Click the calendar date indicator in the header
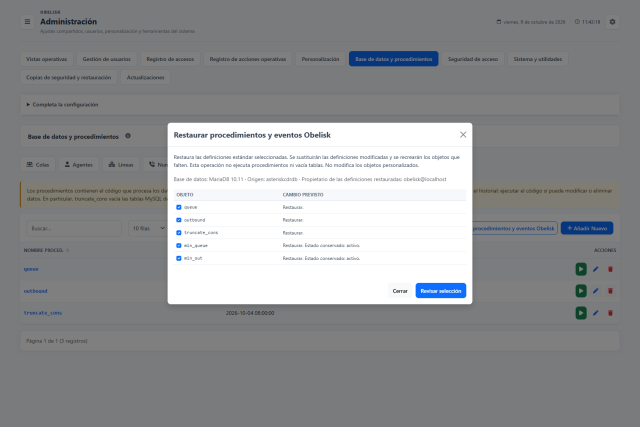Viewport: 640px width, 427px height. coord(531,22)
